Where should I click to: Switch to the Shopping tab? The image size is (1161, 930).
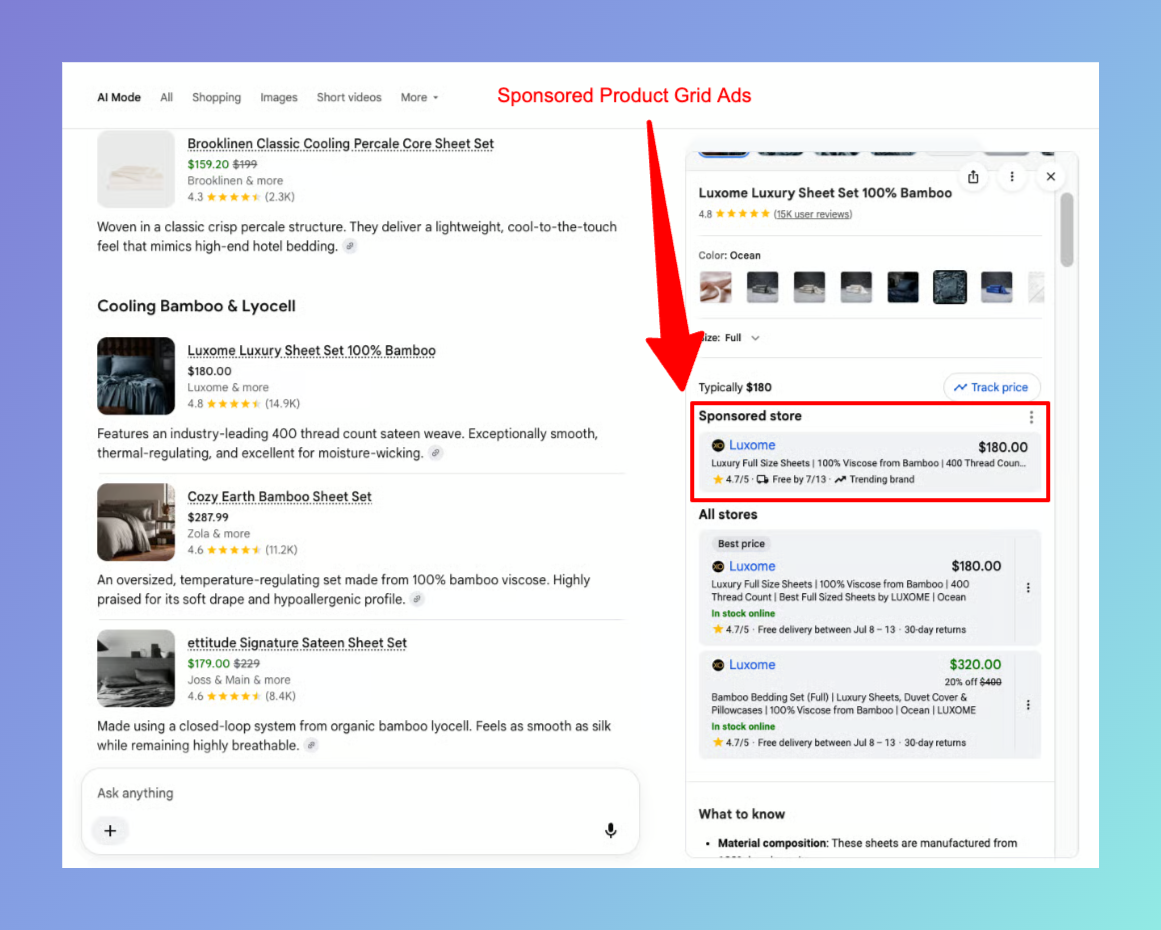[216, 97]
